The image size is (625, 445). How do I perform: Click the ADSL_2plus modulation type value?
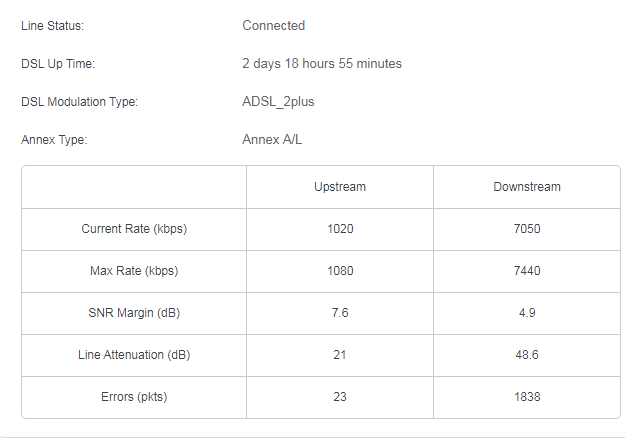click(278, 102)
